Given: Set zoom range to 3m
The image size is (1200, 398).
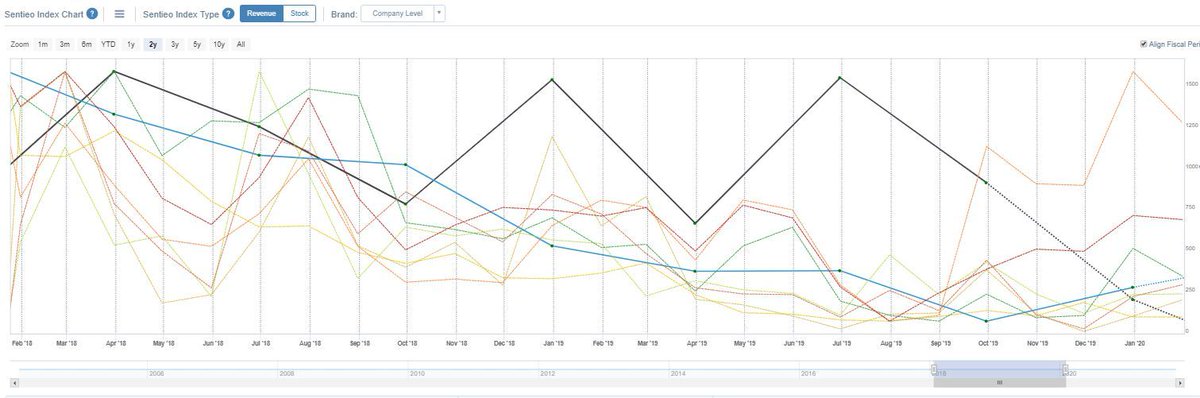Looking at the screenshot, I should click(65, 45).
